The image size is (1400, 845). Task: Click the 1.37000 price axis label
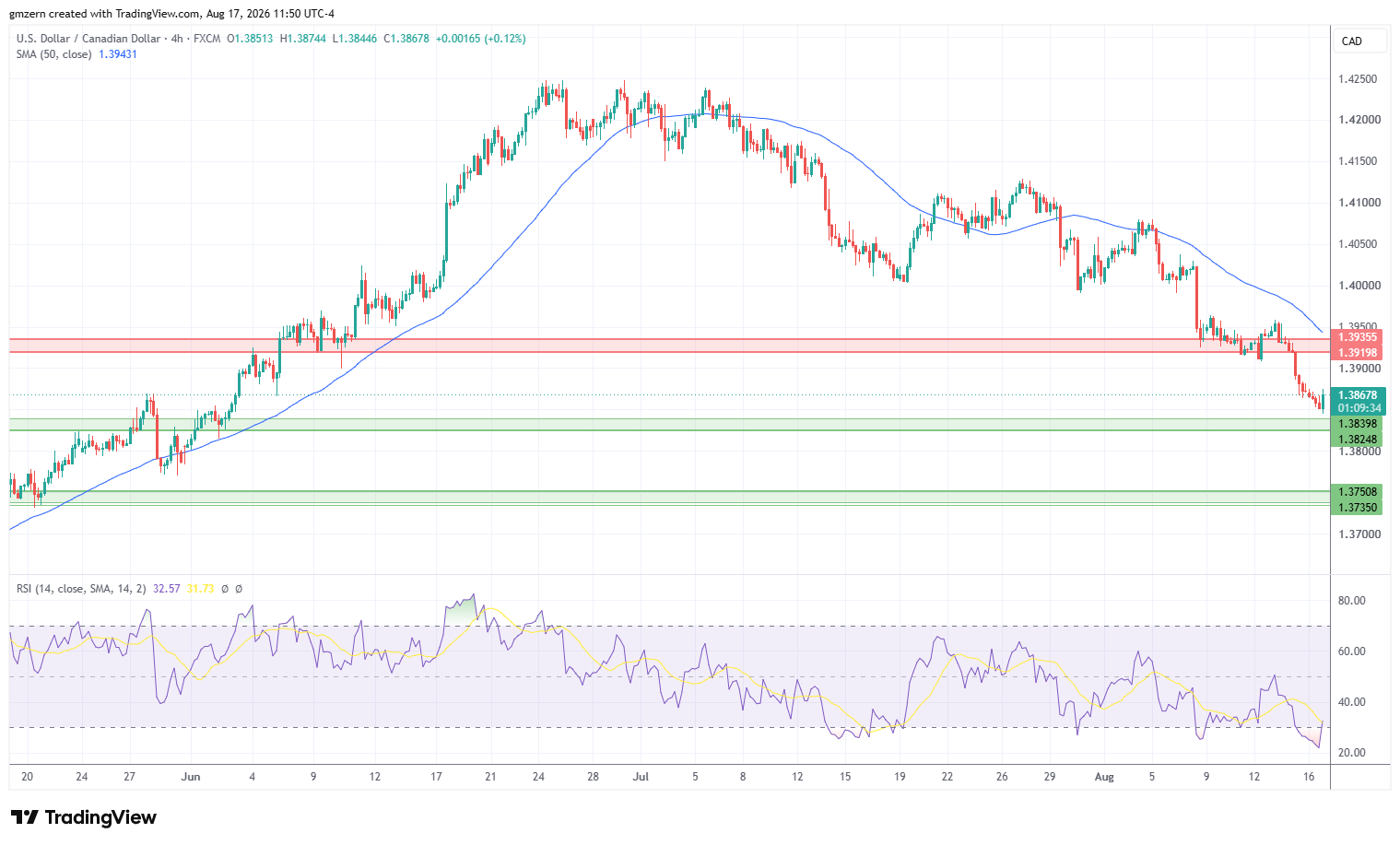click(1358, 534)
